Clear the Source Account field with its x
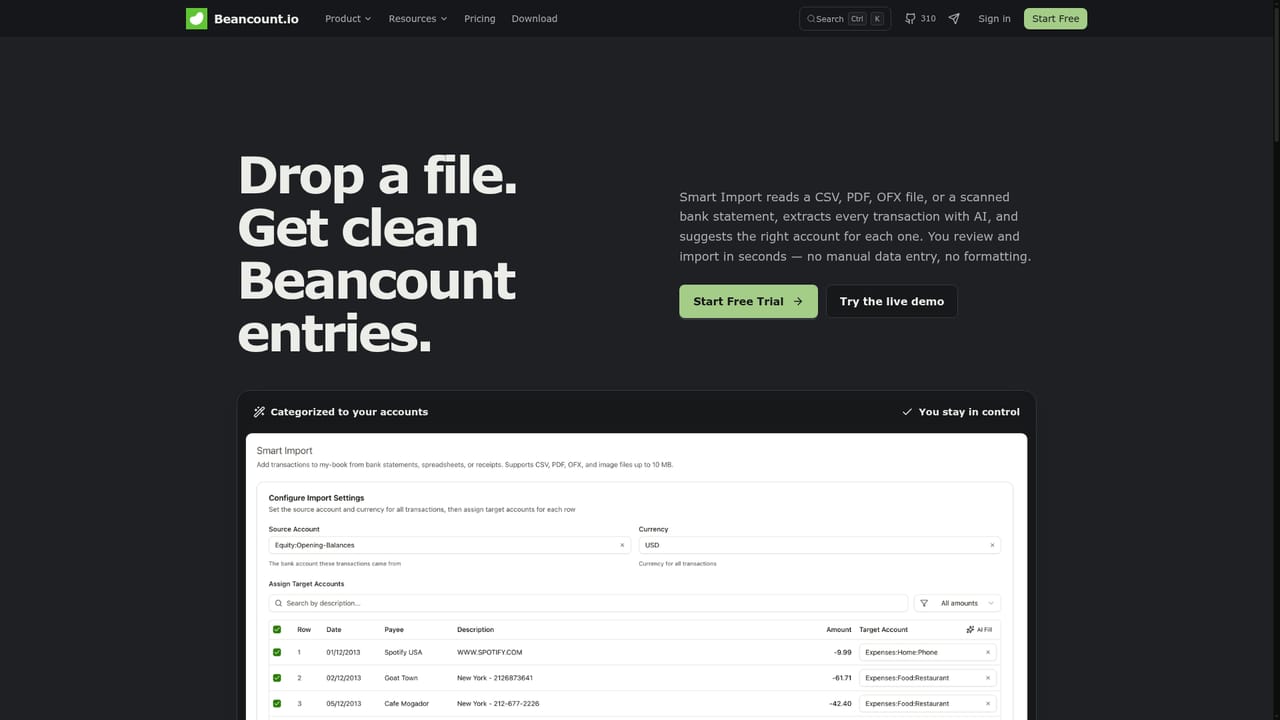Image resolution: width=1280 pixels, height=720 pixels. pyautogui.click(x=622, y=545)
